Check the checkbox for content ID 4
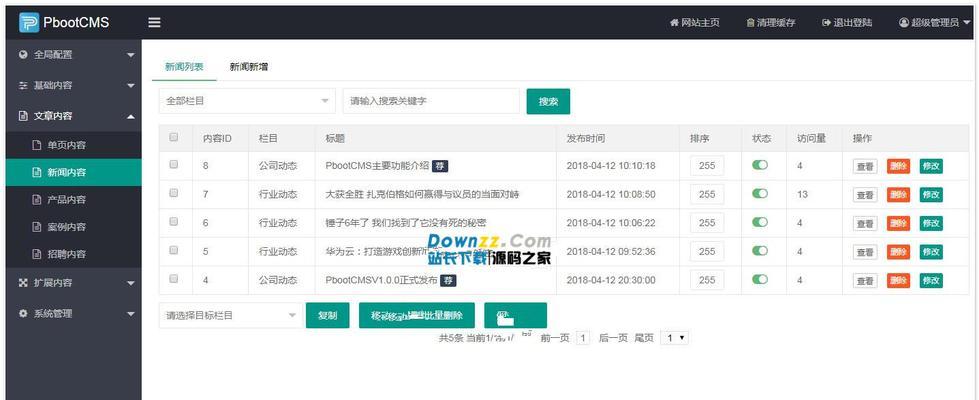Screen dimensions: 979x400 coord(174,279)
